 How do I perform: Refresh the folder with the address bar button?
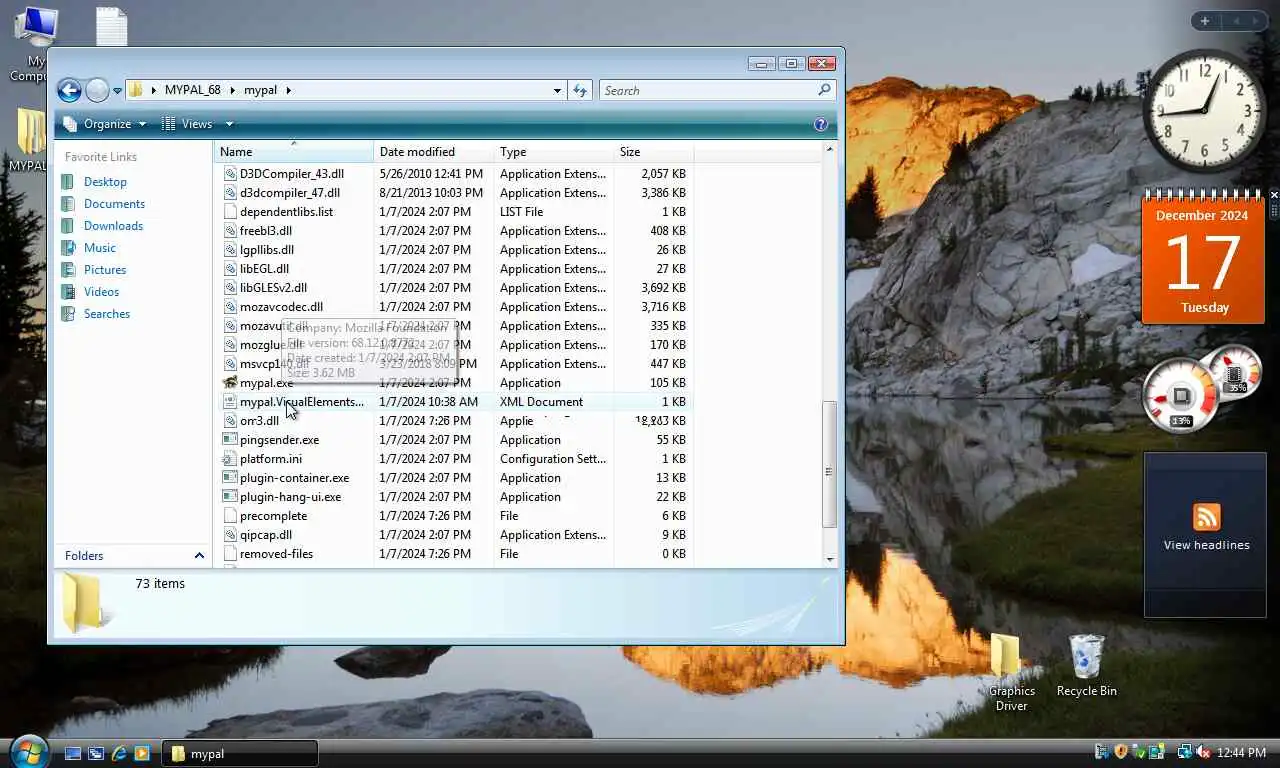580,90
